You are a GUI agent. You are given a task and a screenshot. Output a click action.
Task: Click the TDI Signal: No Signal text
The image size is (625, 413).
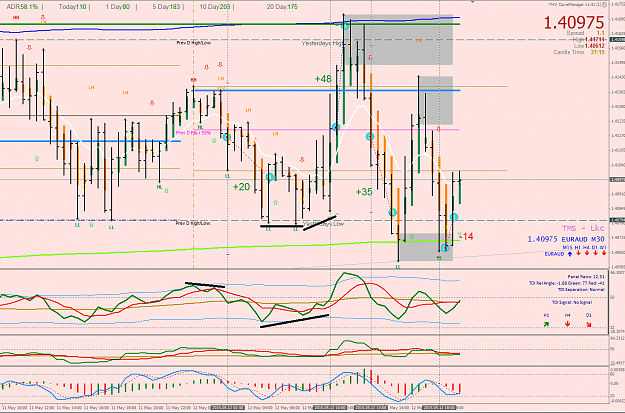(572, 302)
